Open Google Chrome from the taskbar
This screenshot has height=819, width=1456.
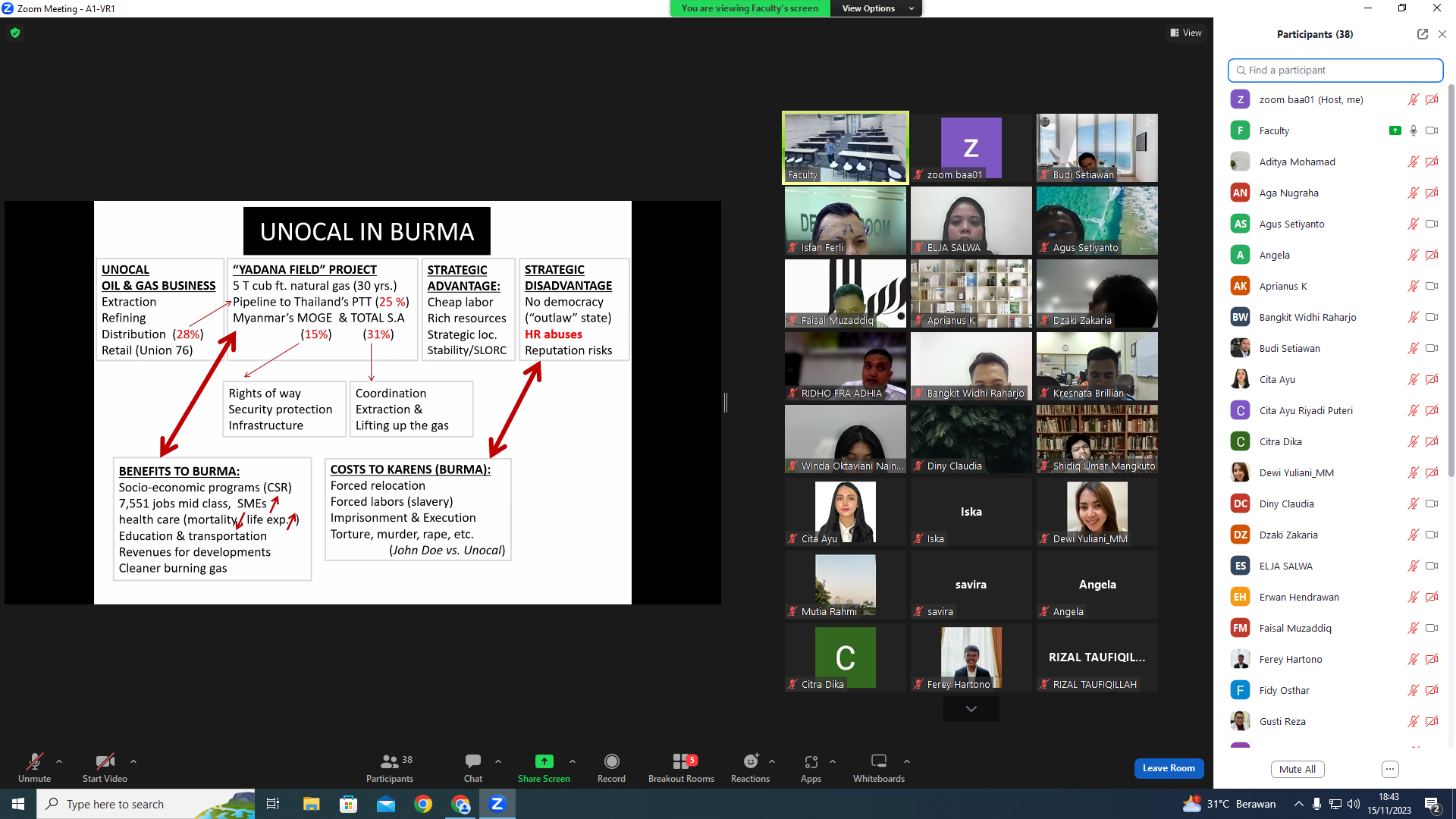(423, 804)
